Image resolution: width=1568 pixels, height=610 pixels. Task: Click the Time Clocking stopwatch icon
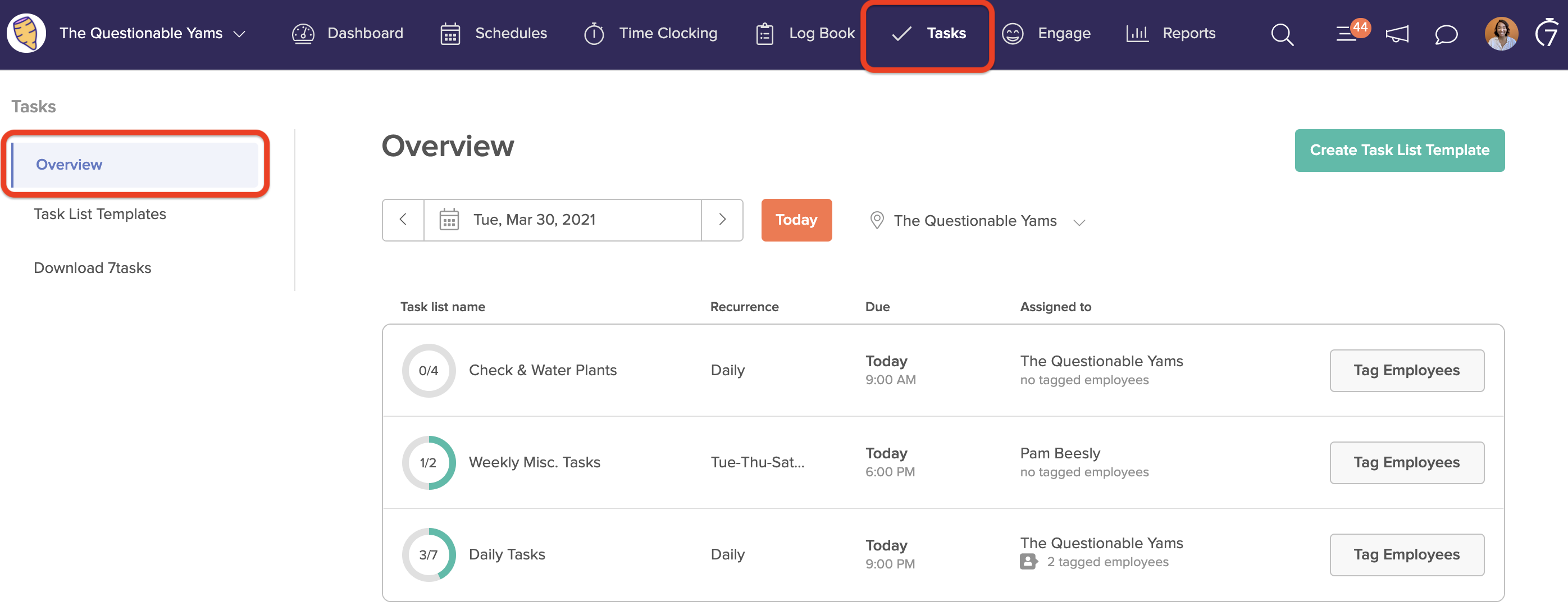tap(594, 34)
